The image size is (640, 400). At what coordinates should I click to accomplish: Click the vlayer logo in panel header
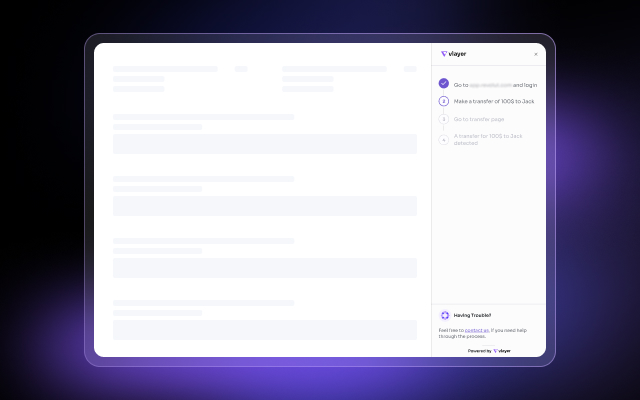coord(453,54)
